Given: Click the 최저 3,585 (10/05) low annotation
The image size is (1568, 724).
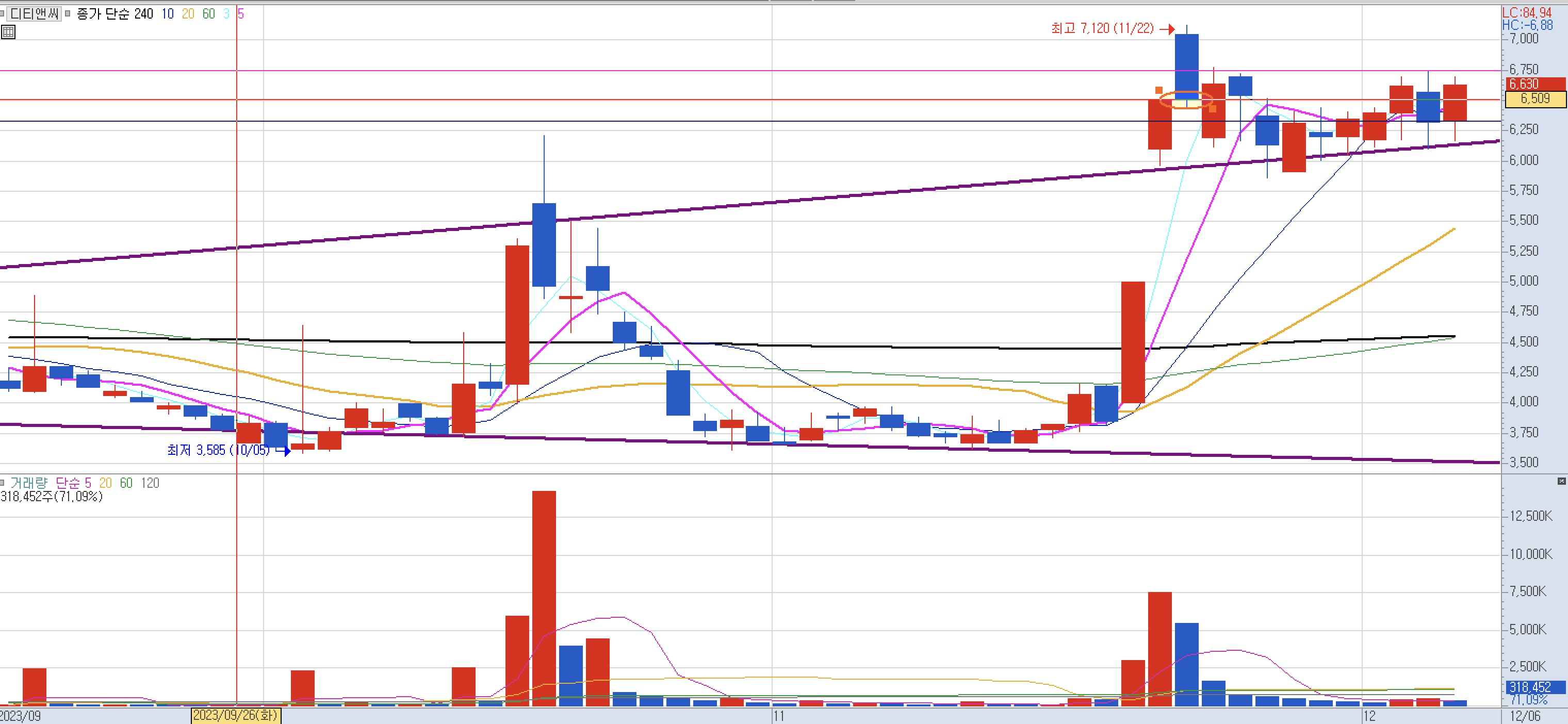Looking at the screenshot, I should point(218,450).
